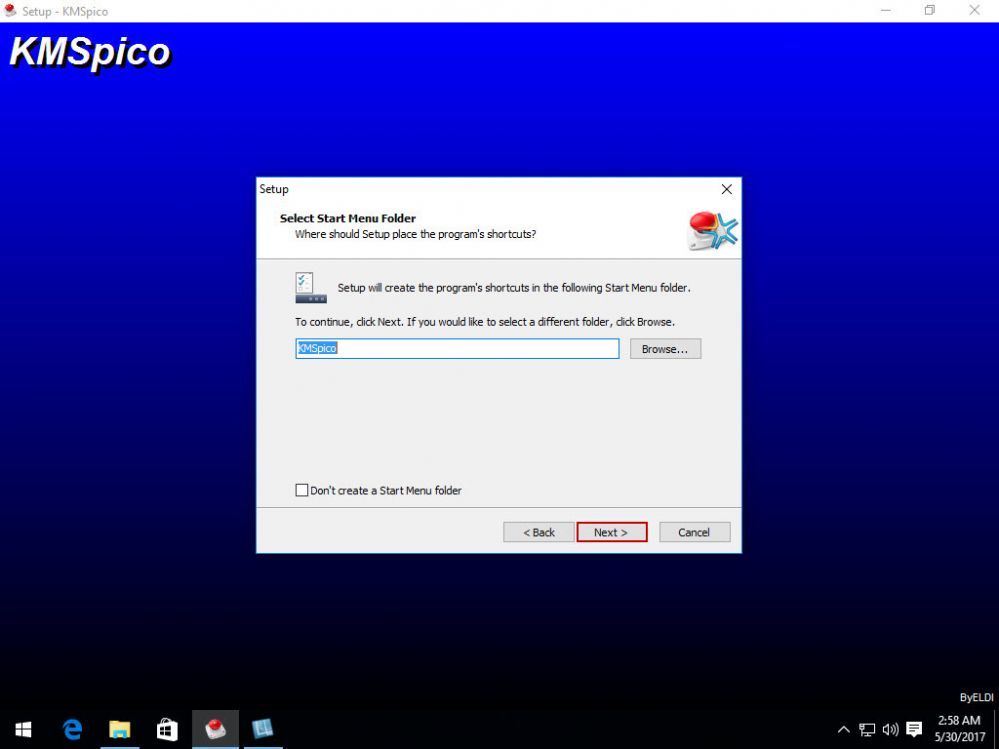This screenshot has height=749, width=999.
Task: Open File Explorer from the taskbar
Action: coord(119,729)
